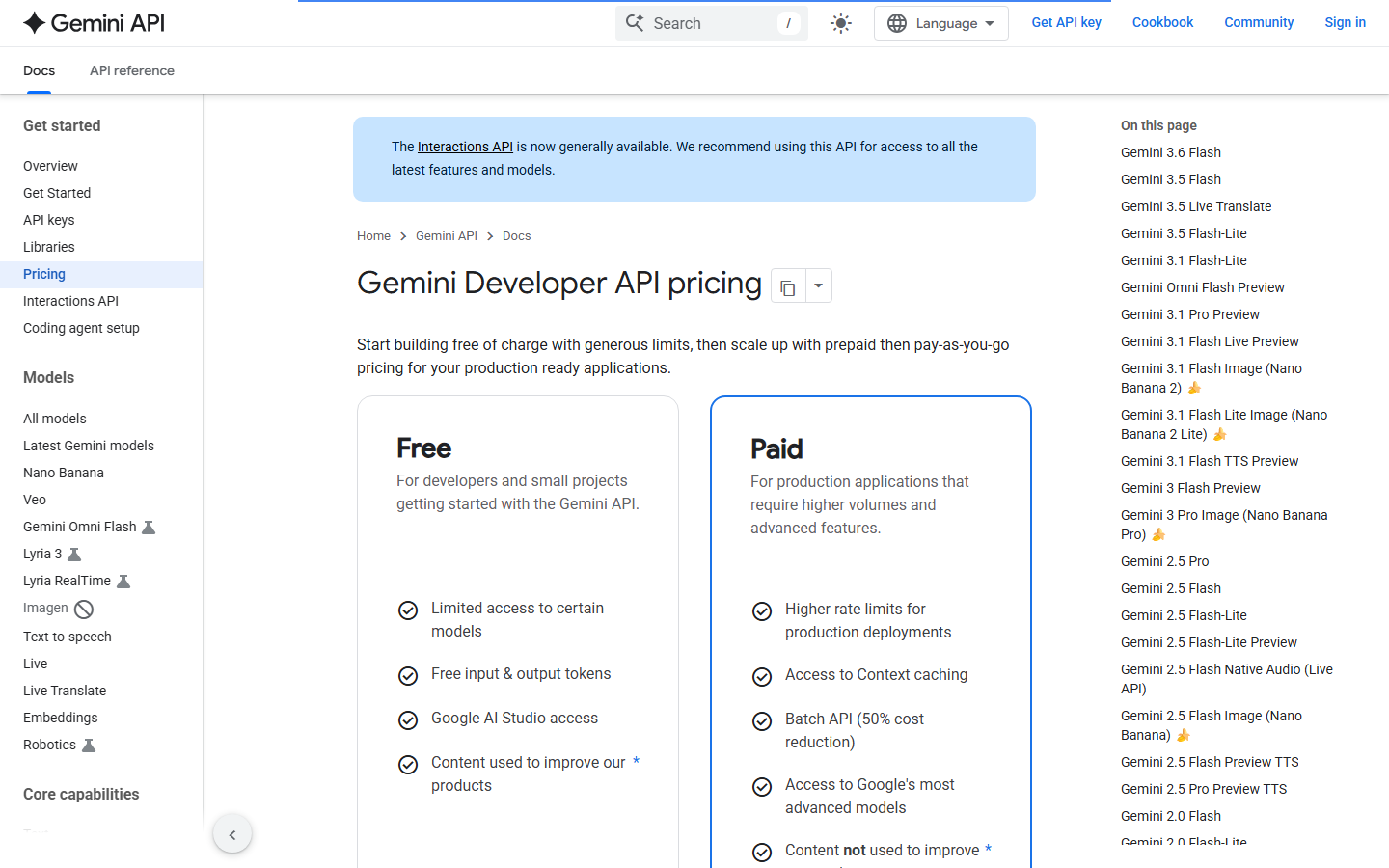Click the flask icon beside Lyria RealTime
The image size is (1389, 868).
[123, 582]
